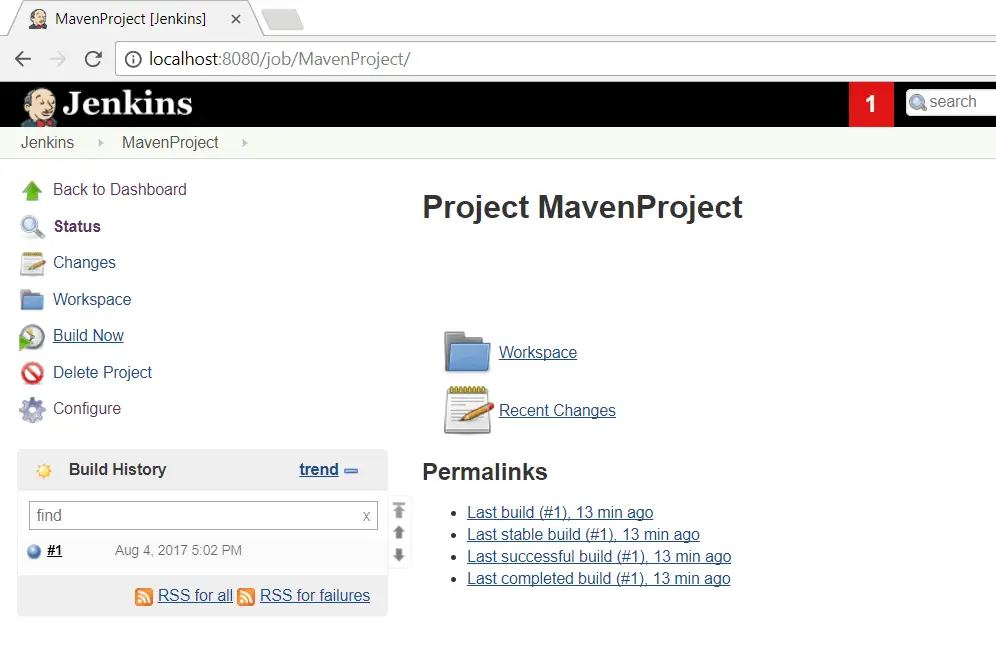Click the Status magnifying glass icon

pos(32,227)
